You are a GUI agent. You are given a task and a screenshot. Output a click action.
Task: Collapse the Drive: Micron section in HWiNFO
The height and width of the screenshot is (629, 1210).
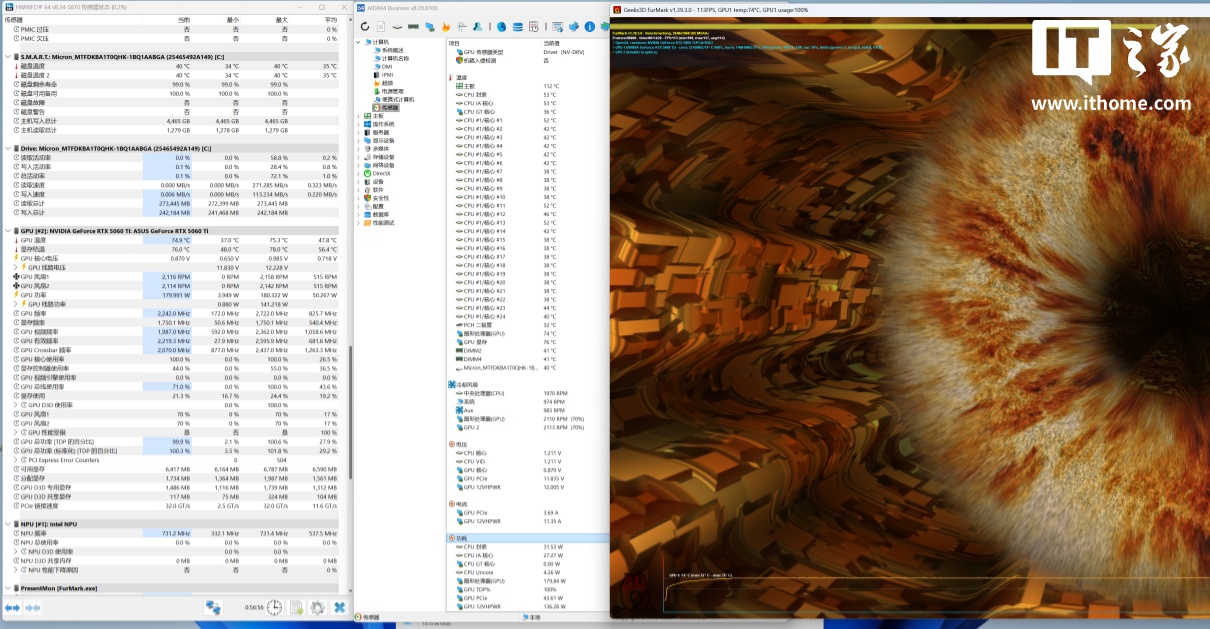6,148
